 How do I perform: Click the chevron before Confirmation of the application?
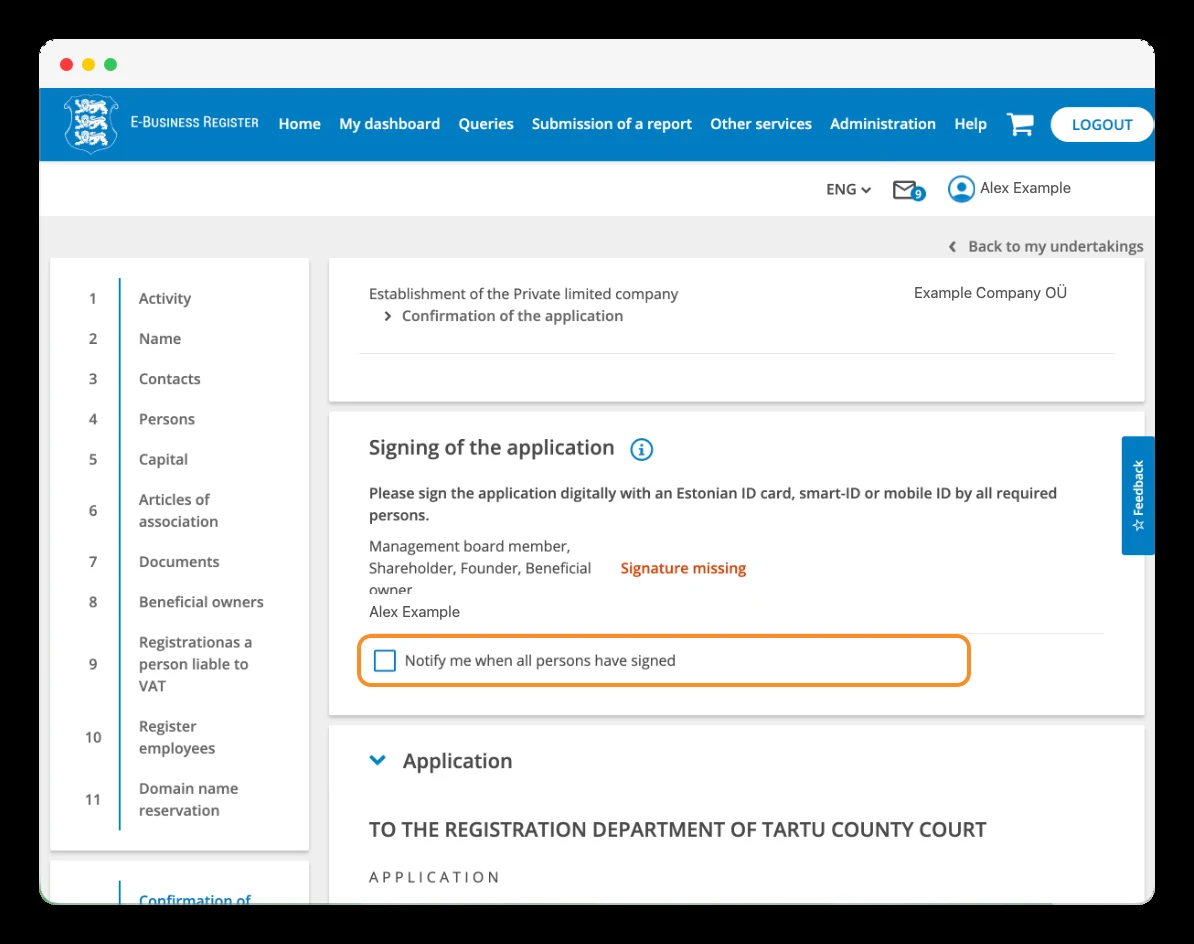(x=388, y=316)
